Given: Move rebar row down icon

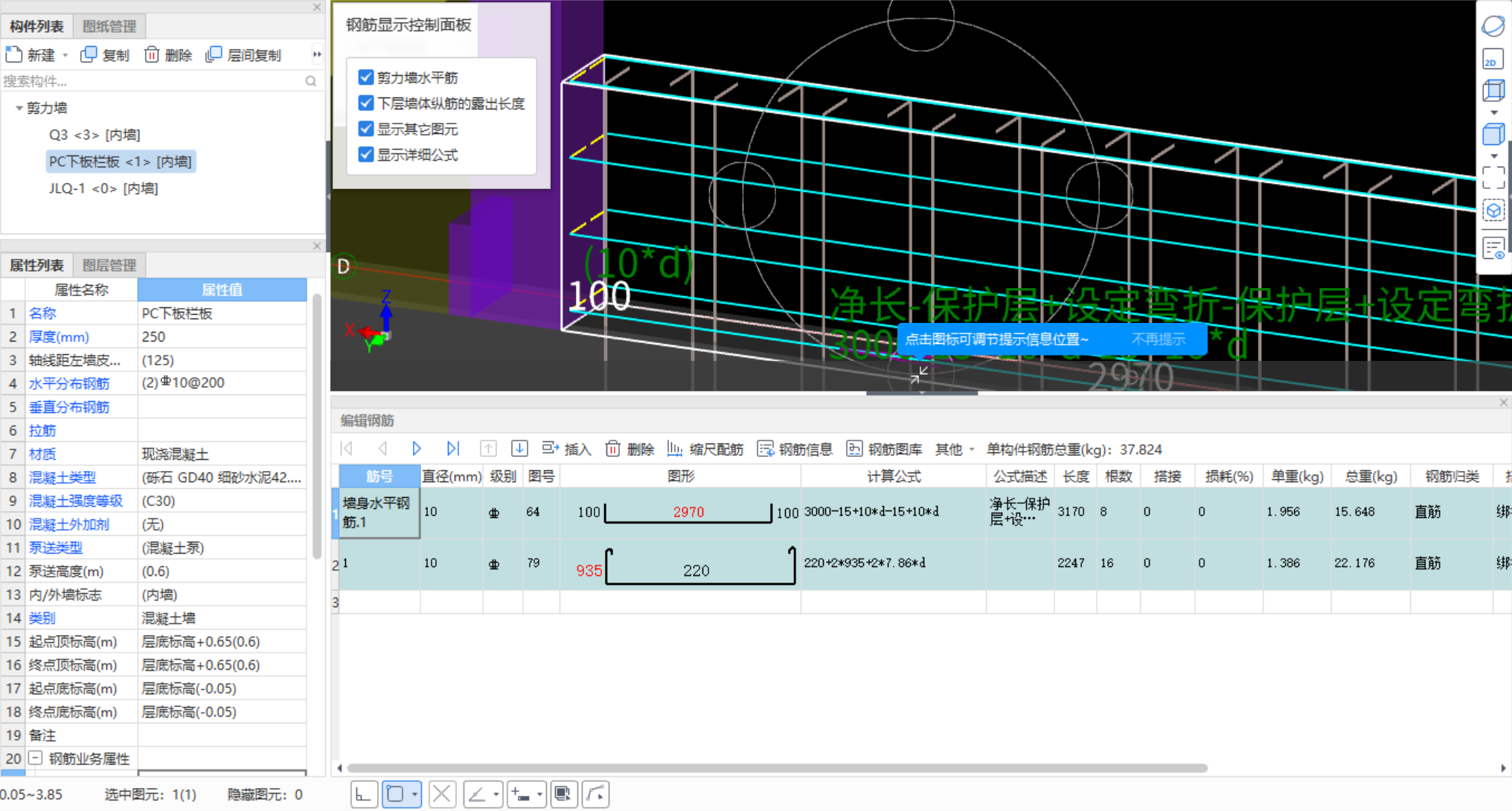Looking at the screenshot, I should 519,449.
